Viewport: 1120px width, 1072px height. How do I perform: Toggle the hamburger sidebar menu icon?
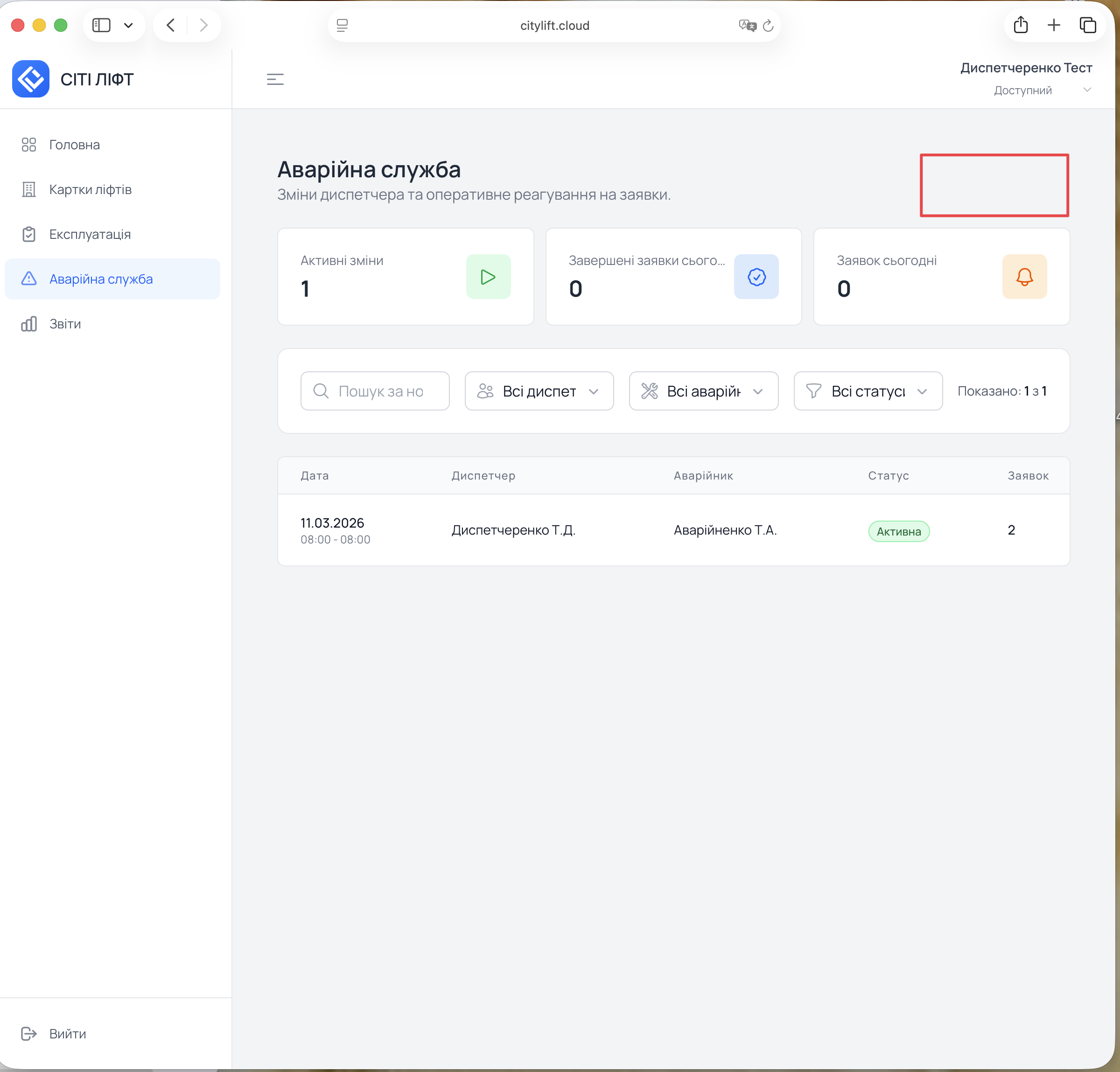pyautogui.click(x=275, y=79)
